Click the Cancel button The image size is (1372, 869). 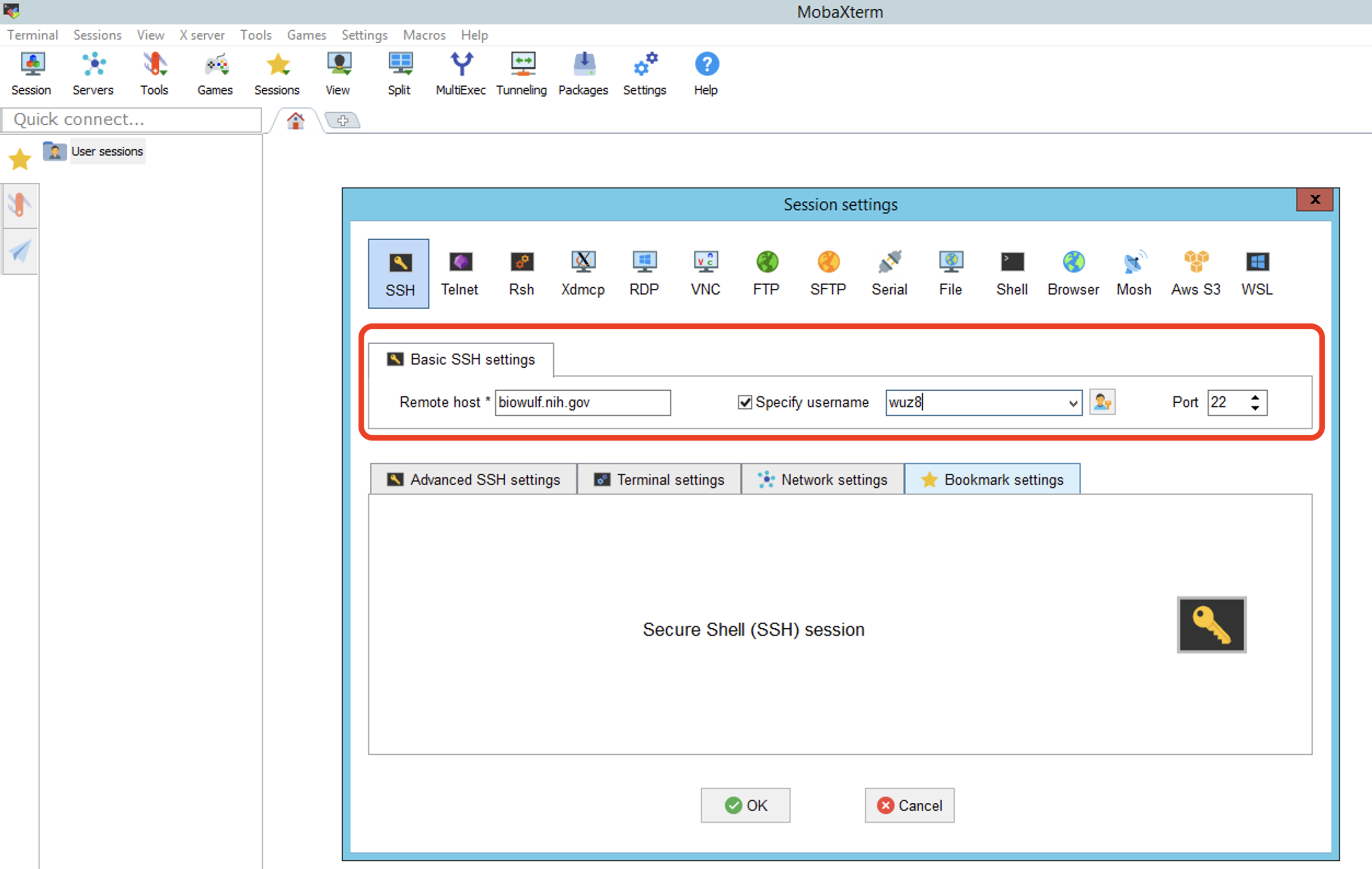pos(909,805)
